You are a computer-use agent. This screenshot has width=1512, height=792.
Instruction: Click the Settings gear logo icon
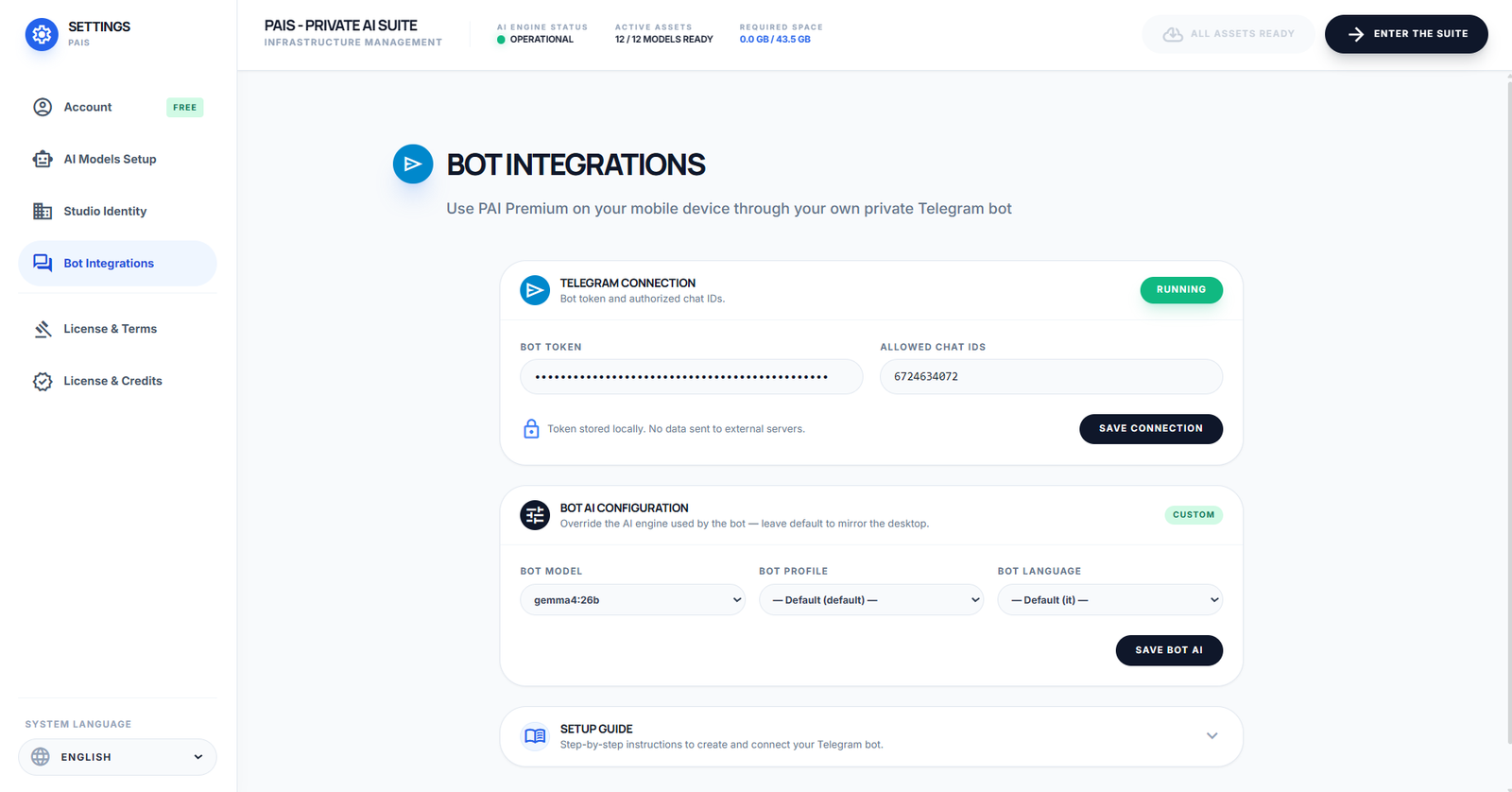click(42, 35)
